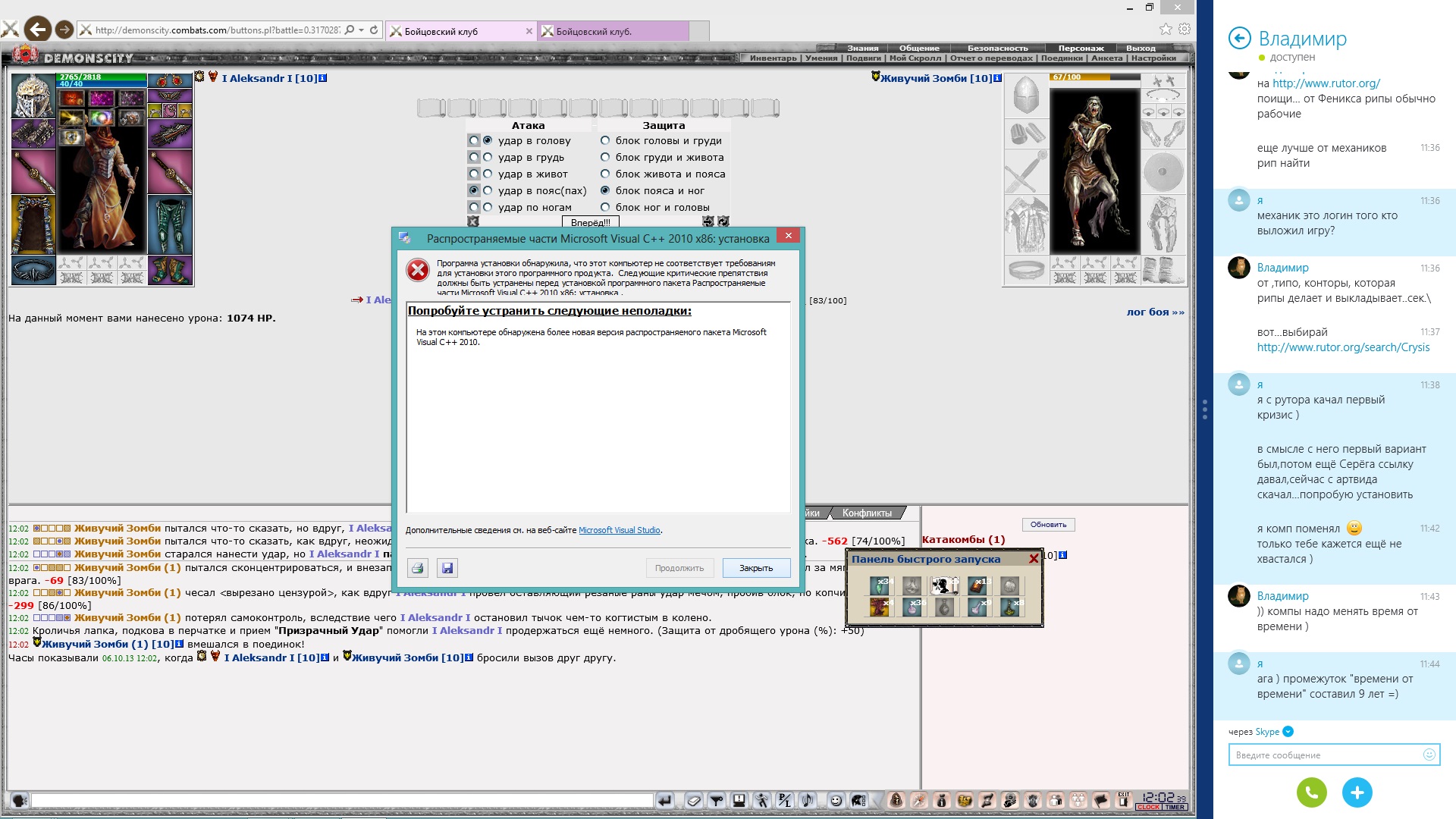Click the belt equipment slot of I Aleksandr I

33,270
